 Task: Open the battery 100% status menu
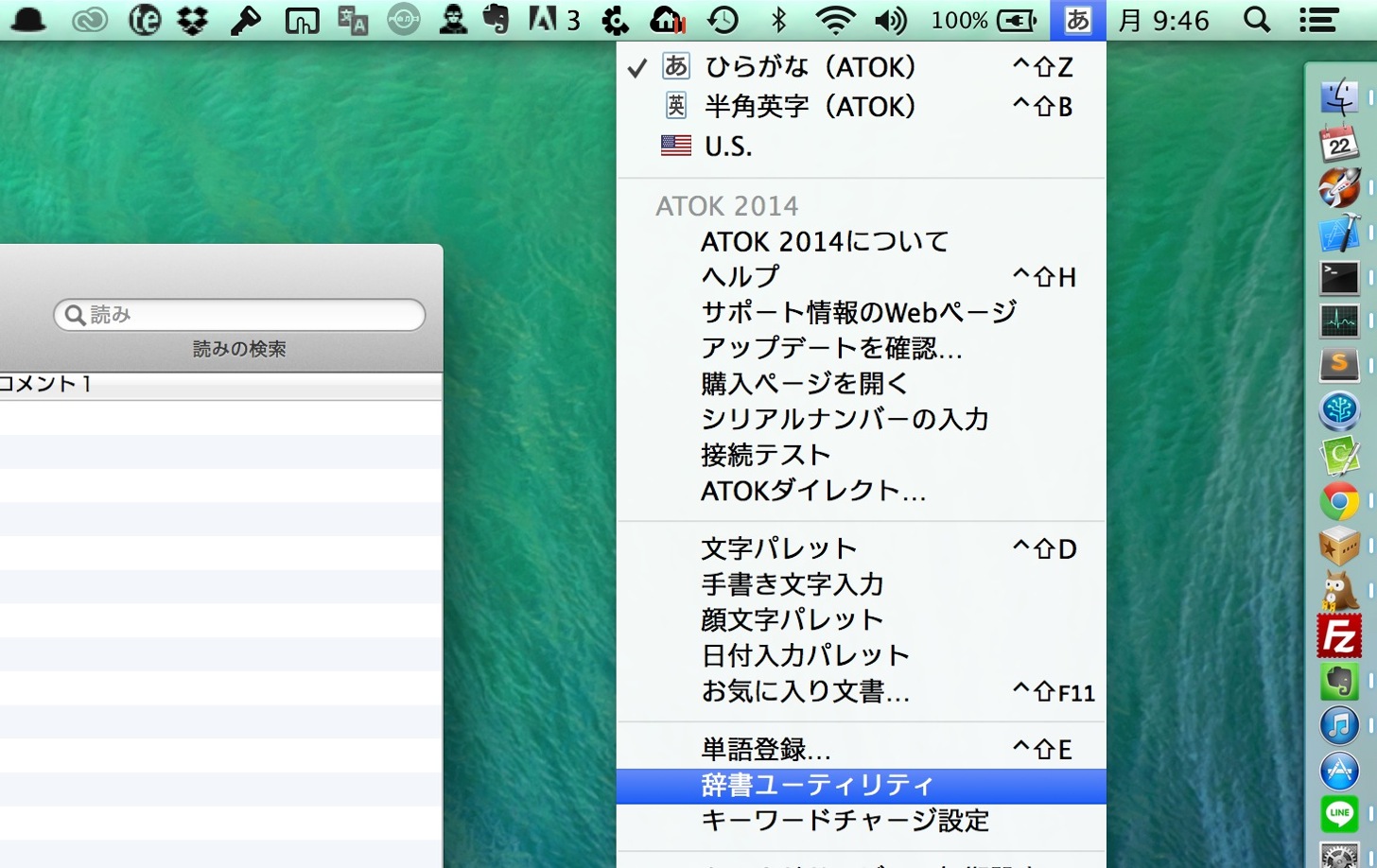[985, 20]
